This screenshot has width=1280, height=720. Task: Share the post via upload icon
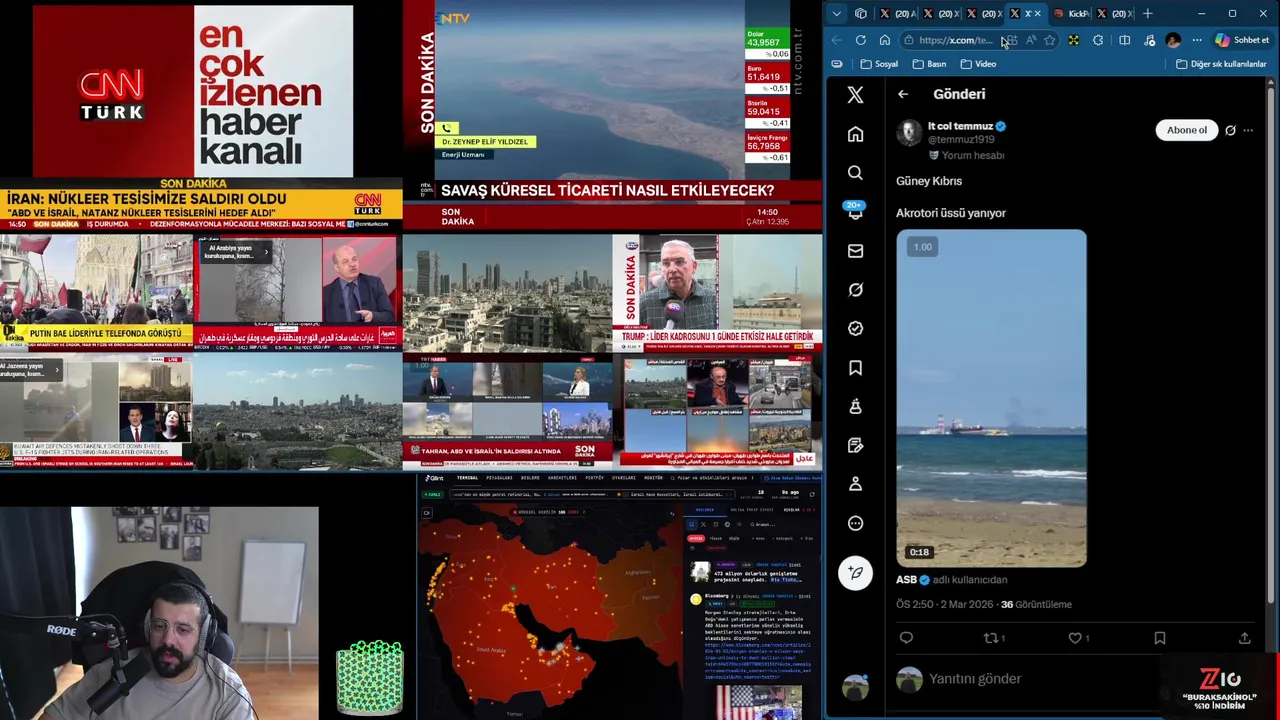[x=1244, y=638]
